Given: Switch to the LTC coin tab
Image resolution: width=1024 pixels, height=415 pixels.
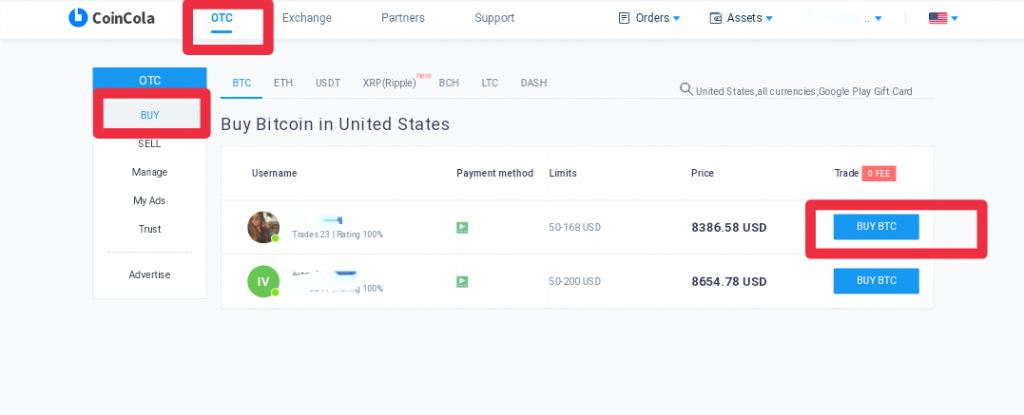Looking at the screenshot, I should tap(490, 83).
